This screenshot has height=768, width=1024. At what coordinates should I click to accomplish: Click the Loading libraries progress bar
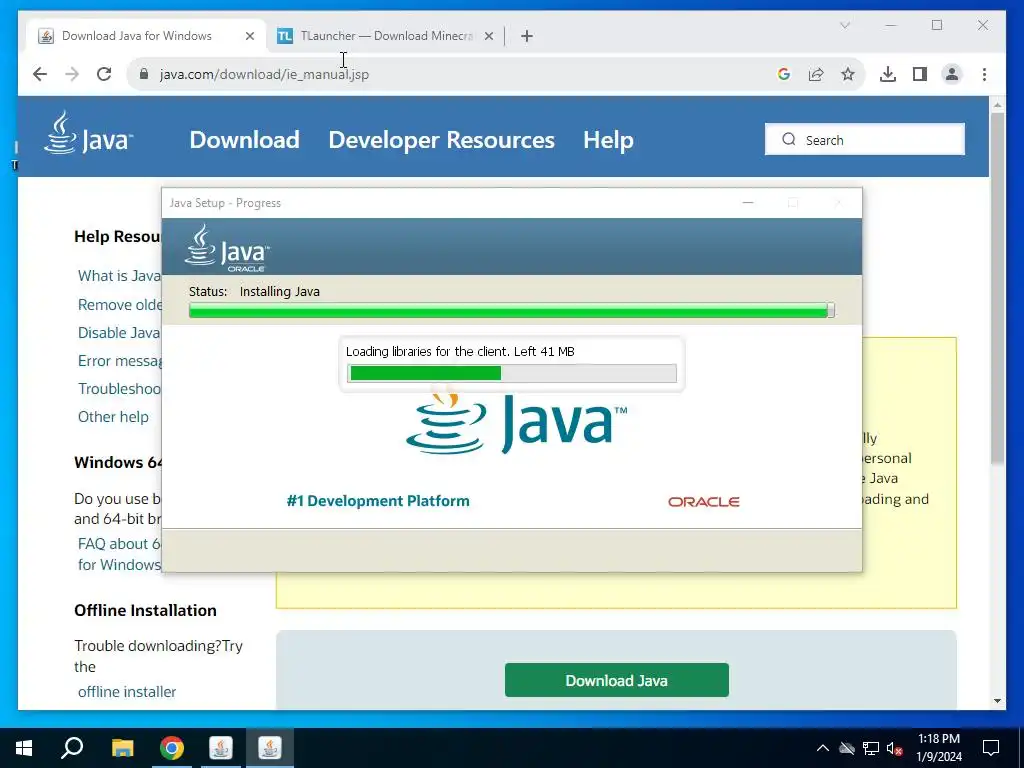tap(512, 373)
